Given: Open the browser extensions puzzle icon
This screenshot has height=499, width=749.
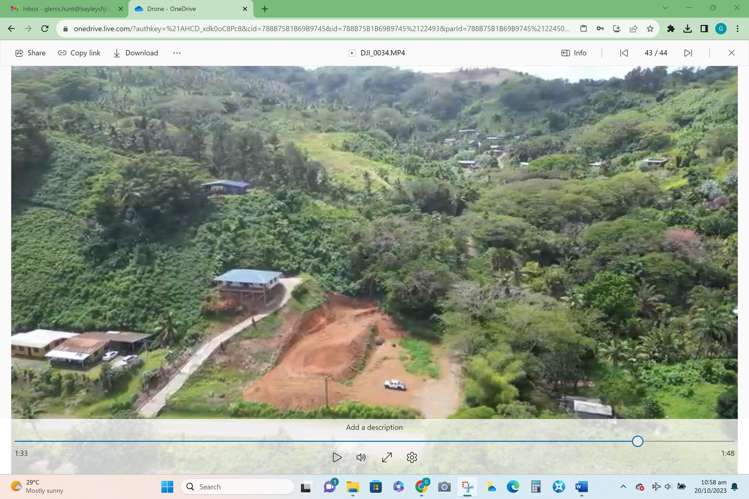Looking at the screenshot, I should 671,29.
